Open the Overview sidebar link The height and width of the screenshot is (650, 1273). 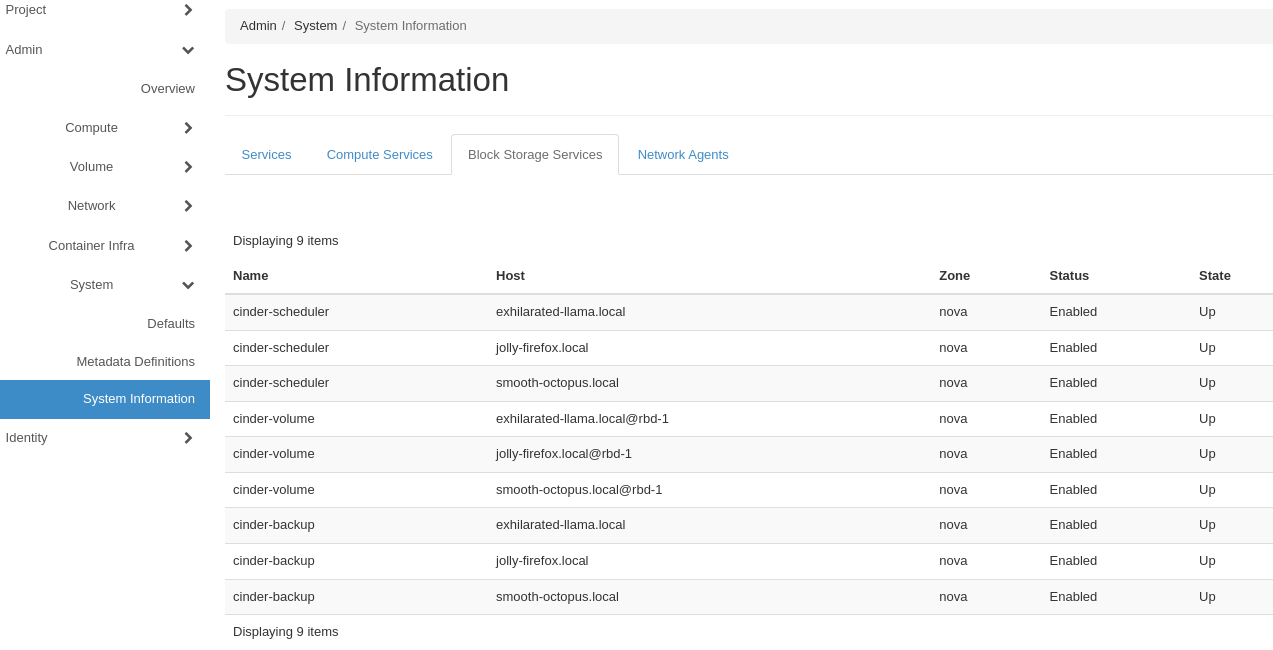[167, 89]
